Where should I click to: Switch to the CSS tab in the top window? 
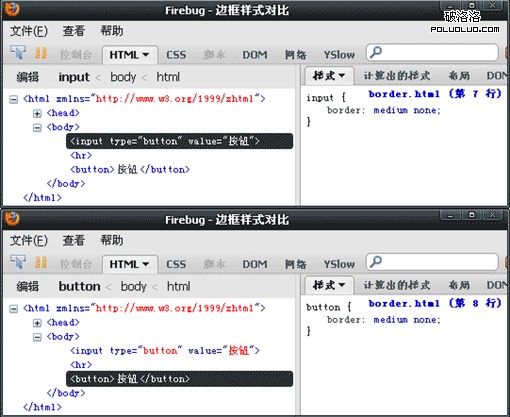point(176,55)
